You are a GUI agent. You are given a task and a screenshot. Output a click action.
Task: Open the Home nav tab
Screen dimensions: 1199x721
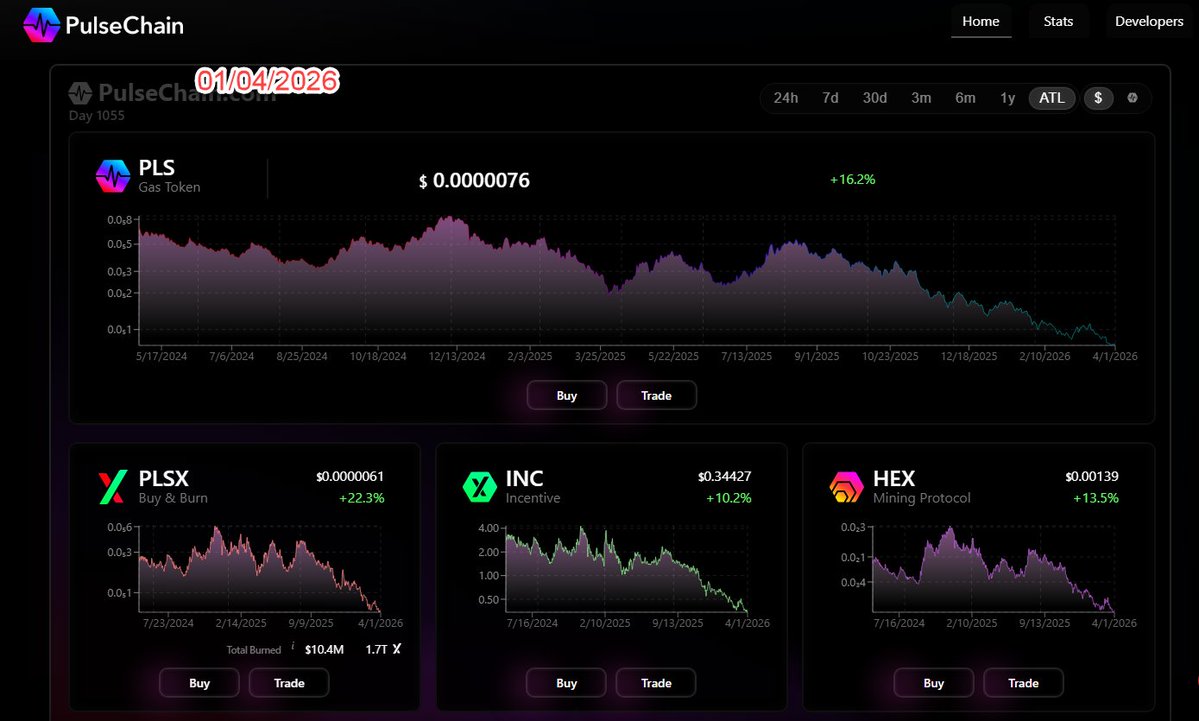[x=981, y=21]
